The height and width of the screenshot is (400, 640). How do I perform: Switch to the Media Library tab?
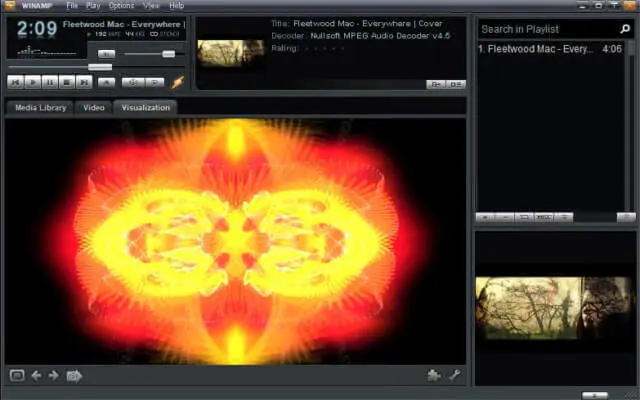(x=40, y=108)
